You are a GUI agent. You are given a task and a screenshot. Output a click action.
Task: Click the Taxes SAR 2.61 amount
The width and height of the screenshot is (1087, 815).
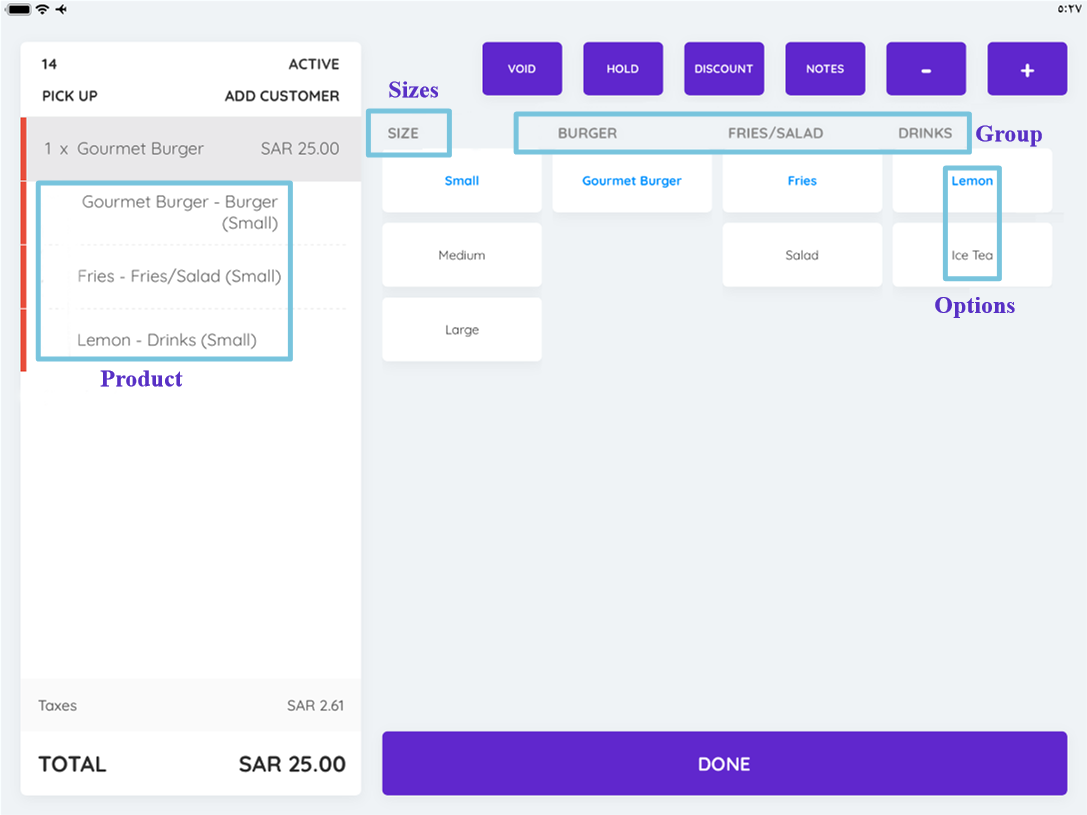pos(315,706)
